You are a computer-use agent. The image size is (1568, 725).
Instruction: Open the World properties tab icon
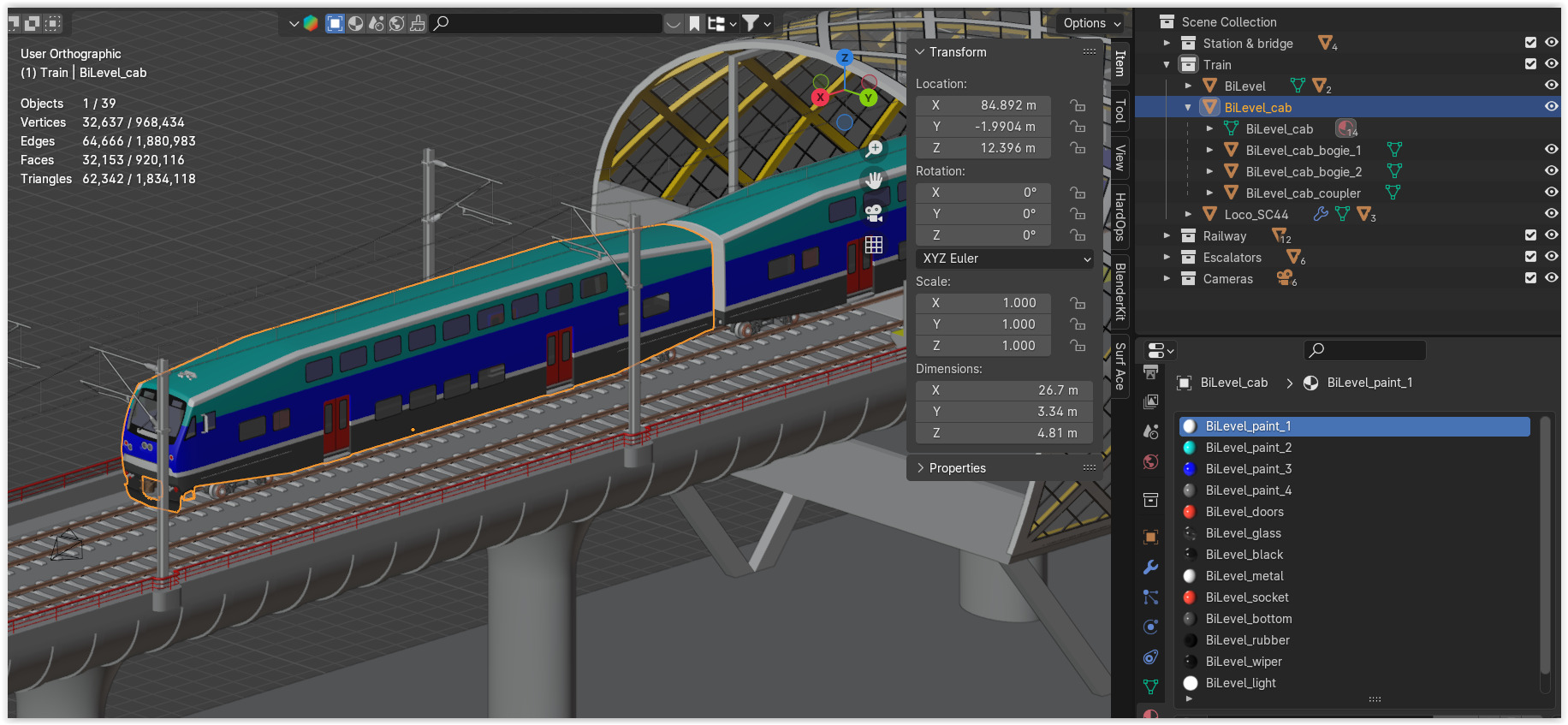1151,462
